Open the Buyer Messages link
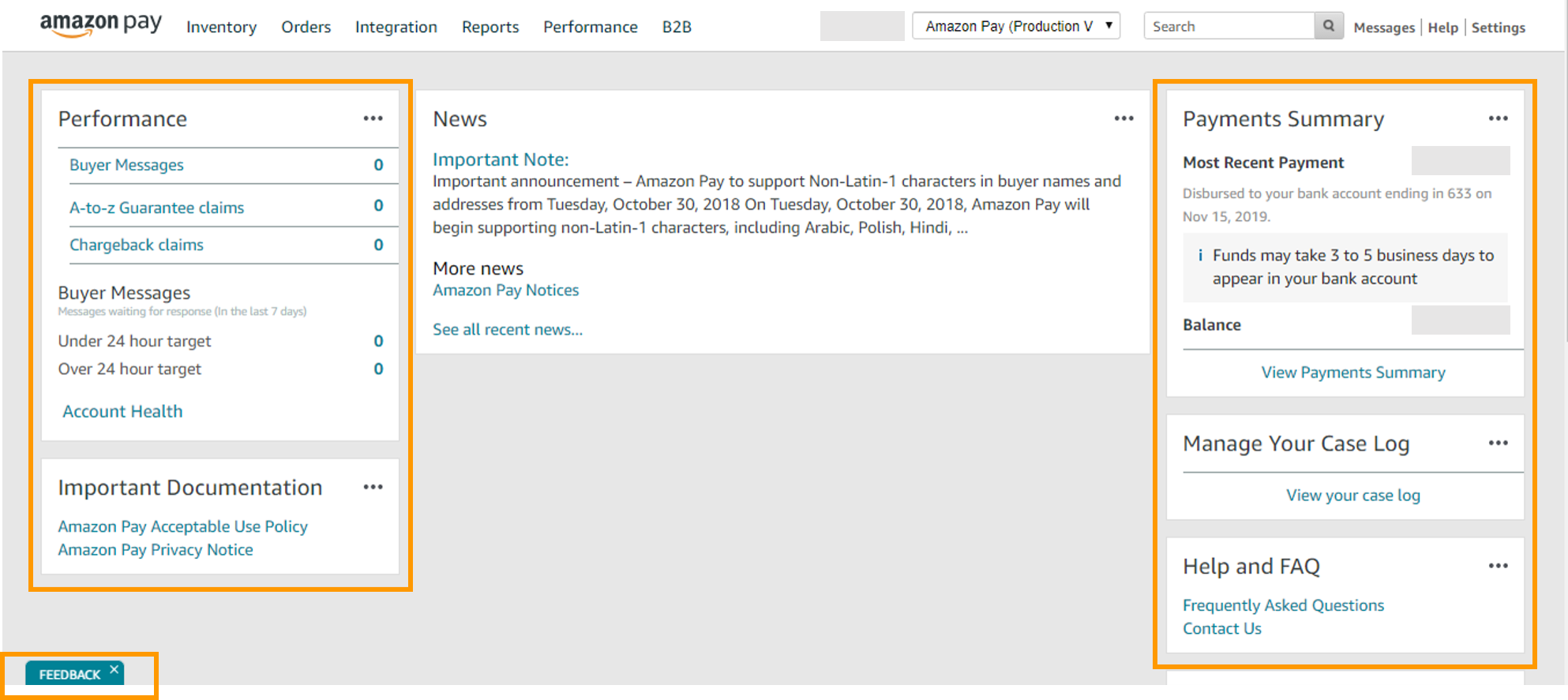The width and height of the screenshot is (1568, 700). (x=126, y=165)
